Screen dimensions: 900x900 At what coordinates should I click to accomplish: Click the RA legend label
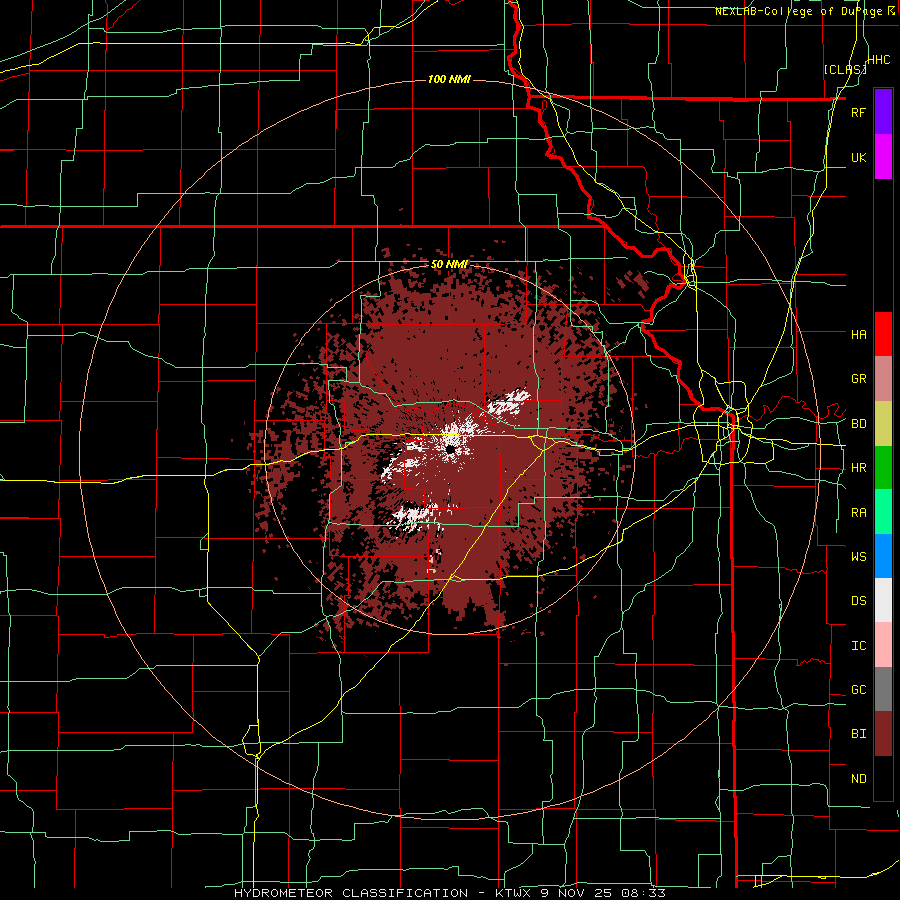[858, 513]
